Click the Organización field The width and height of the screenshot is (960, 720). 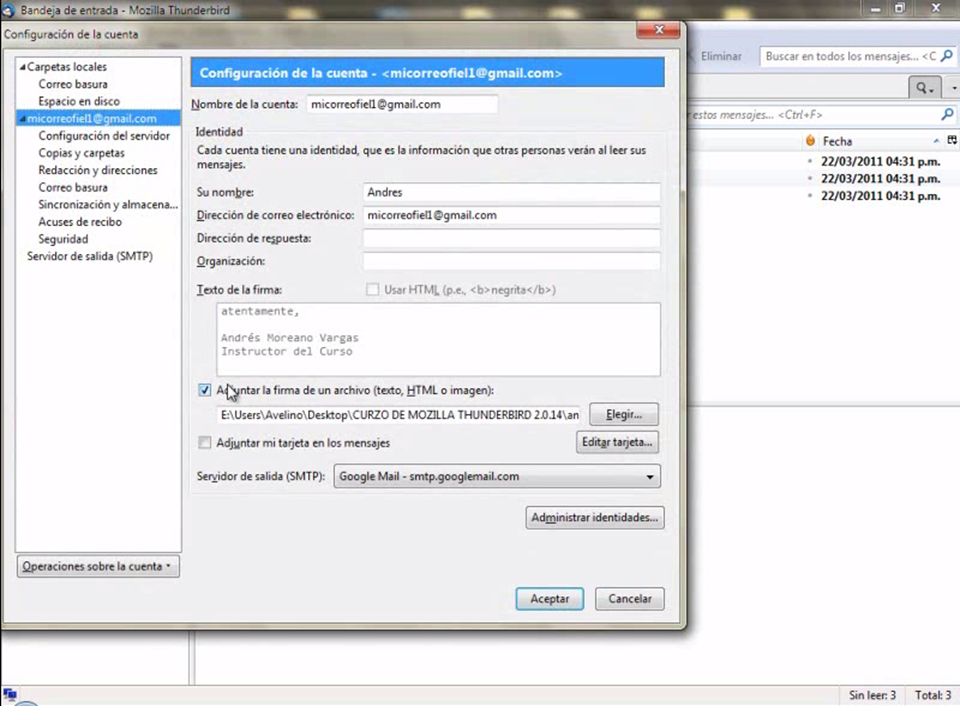coord(511,261)
